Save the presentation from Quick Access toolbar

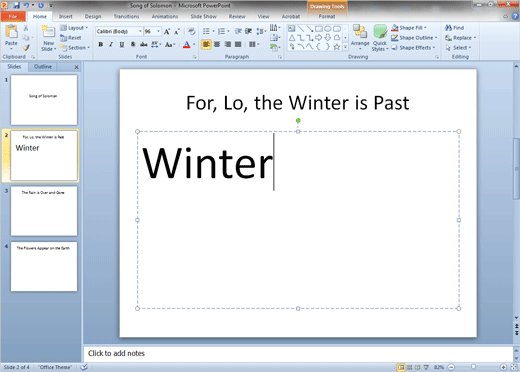pyautogui.click(x=17, y=5)
